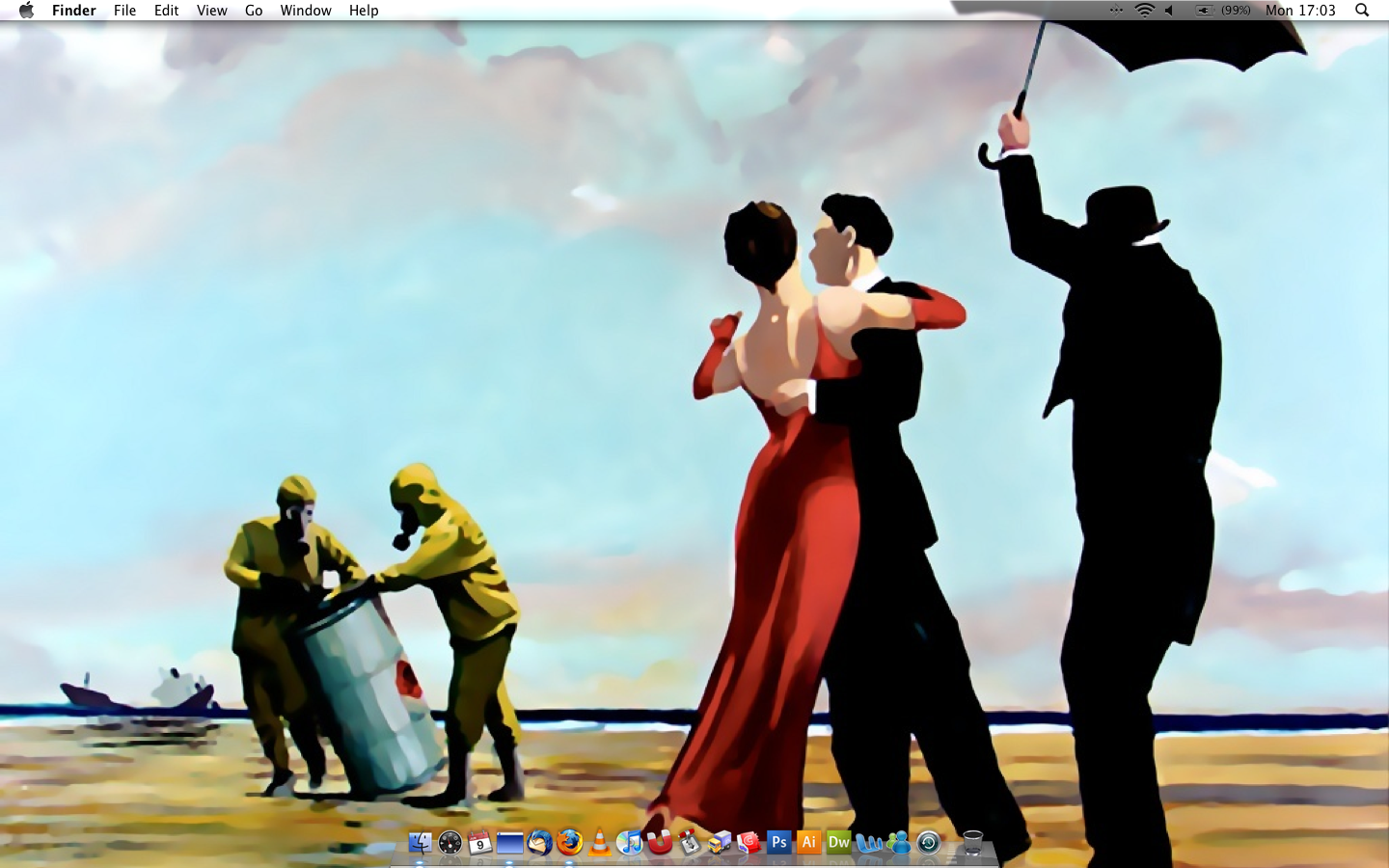Open the Window menu

[306, 11]
